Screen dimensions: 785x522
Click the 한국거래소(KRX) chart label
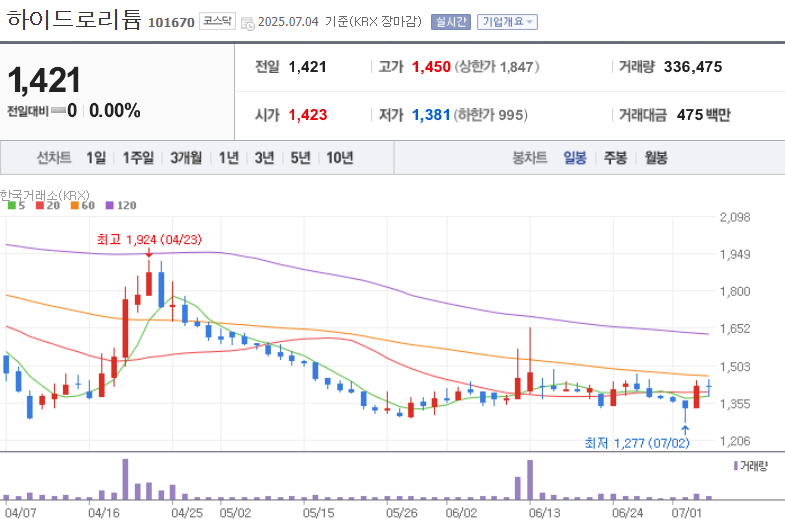point(45,195)
